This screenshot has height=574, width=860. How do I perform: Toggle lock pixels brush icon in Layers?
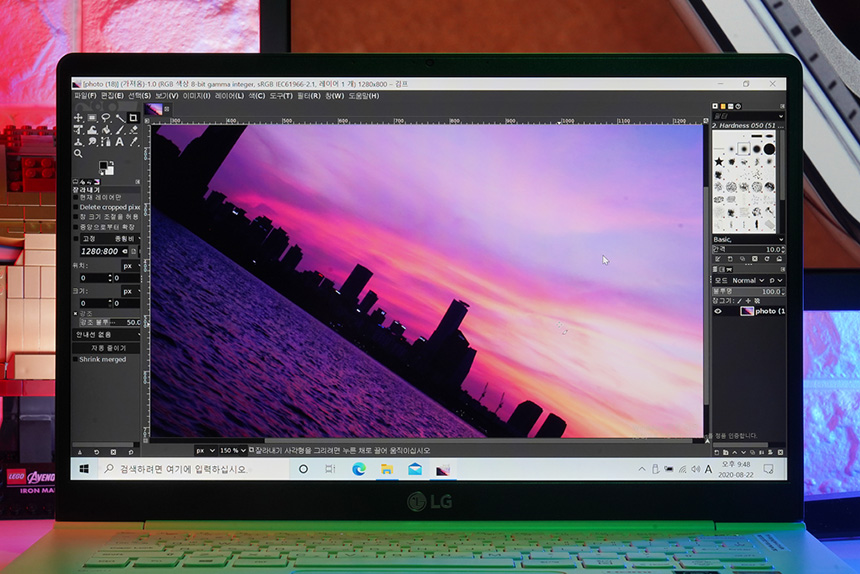point(739,301)
